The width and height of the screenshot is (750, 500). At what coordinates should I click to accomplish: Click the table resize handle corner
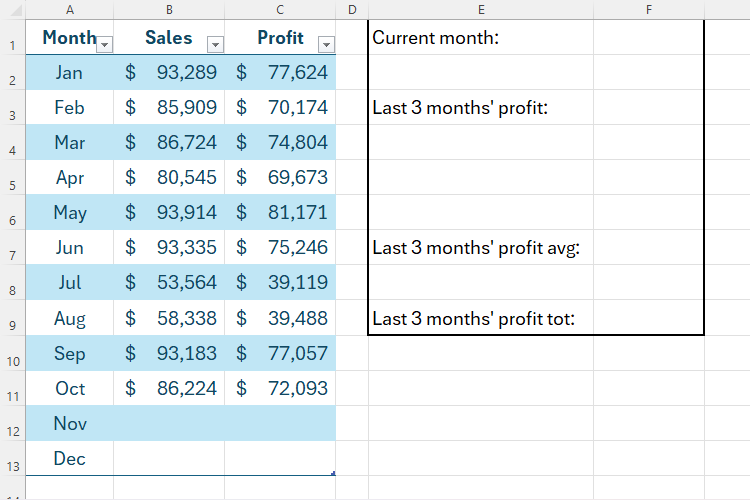tap(333, 473)
